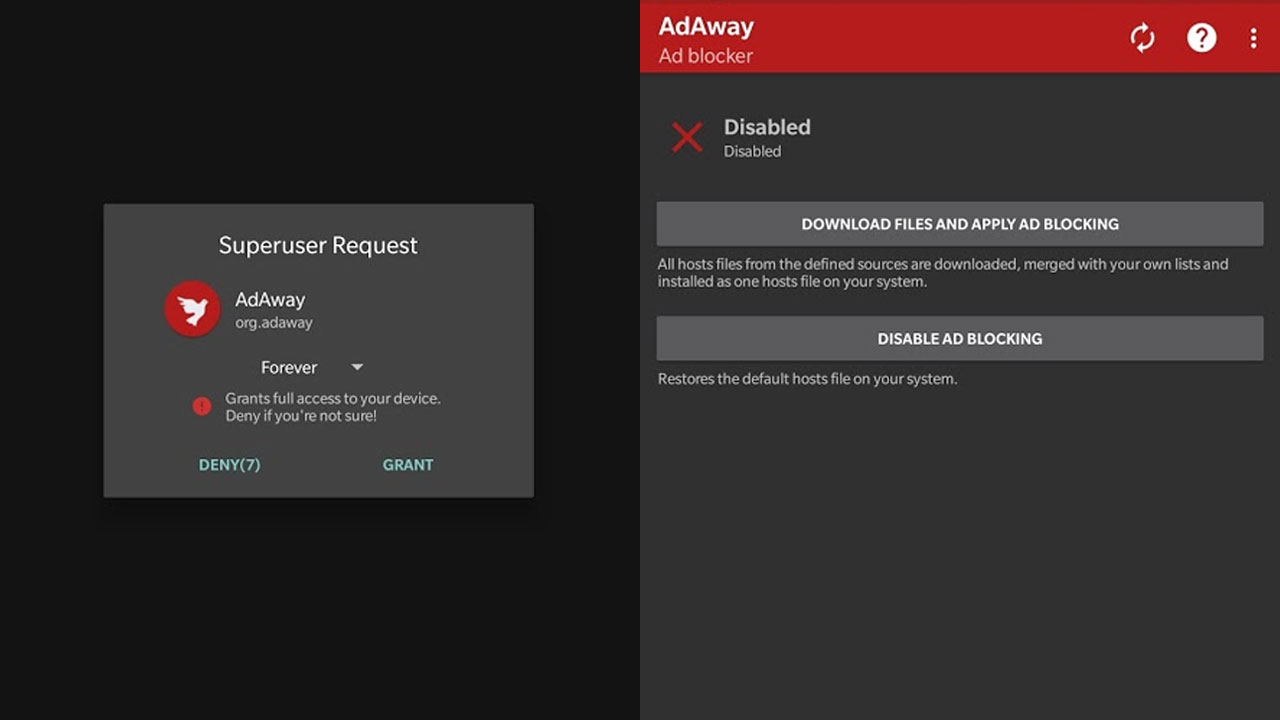Expand the Forever duration dropdown
The width and height of the screenshot is (1280, 720).
click(313, 367)
